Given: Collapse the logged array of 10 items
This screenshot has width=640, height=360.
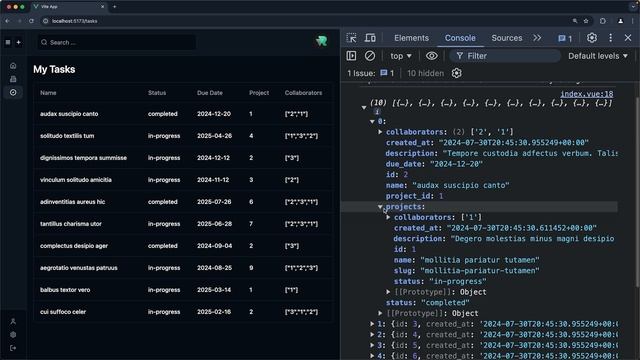Looking at the screenshot, I should (x=364, y=107).
